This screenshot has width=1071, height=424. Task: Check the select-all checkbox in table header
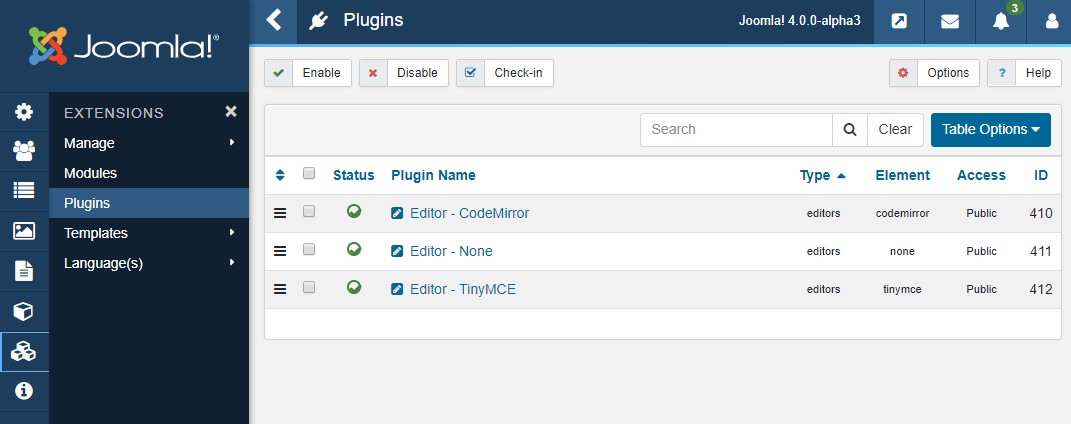pos(309,173)
